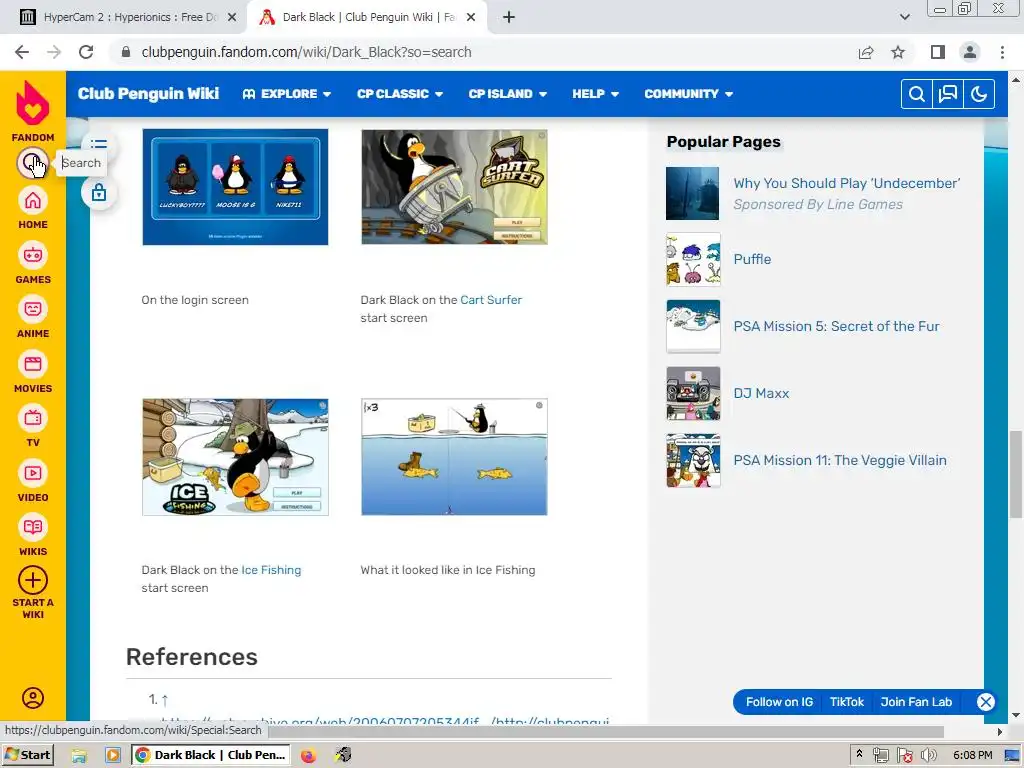The width and height of the screenshot is (1024, 768).
Task: View the Ice Fishing gameplay image
Action: point(455,457)
